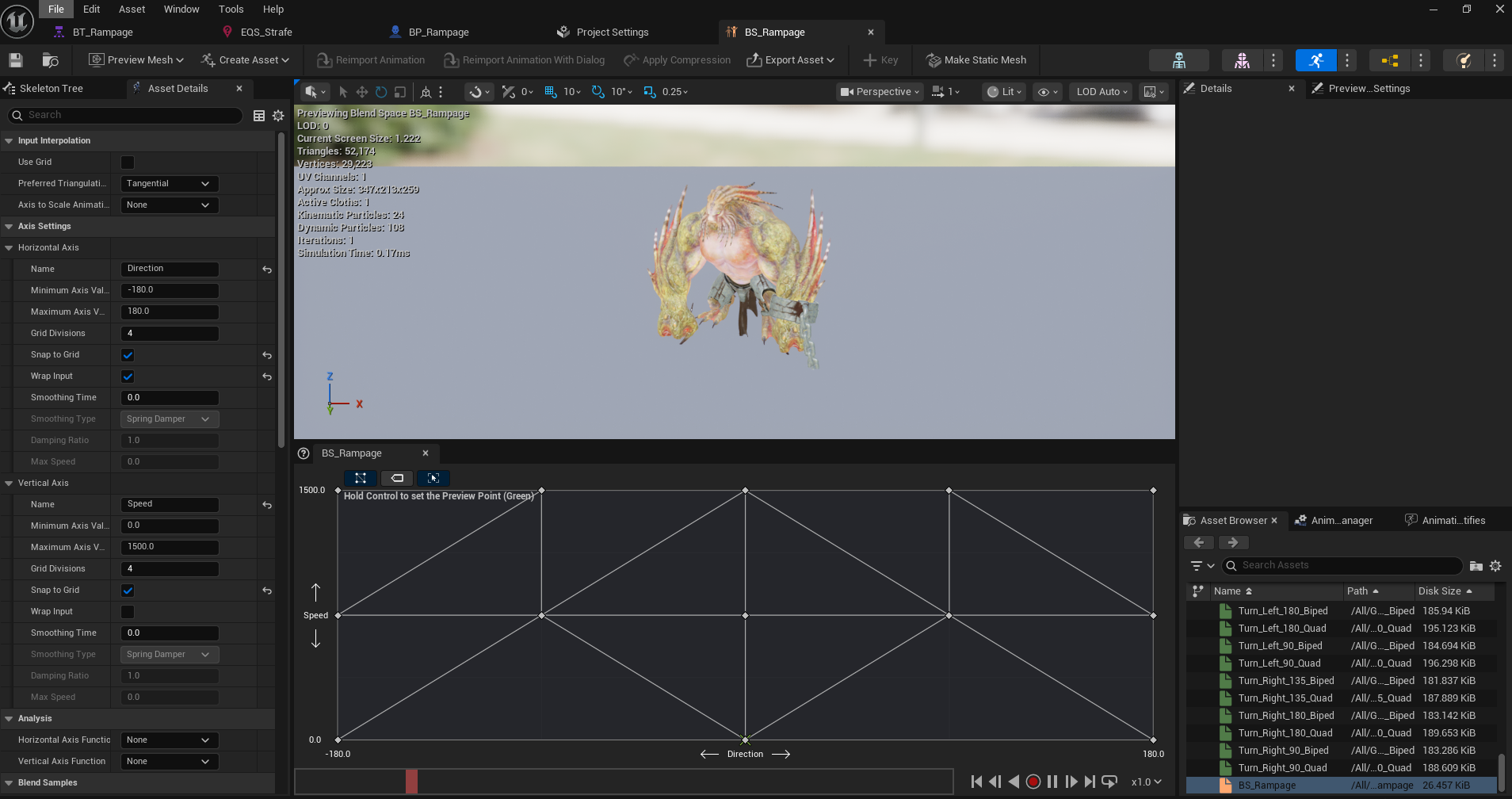
Task: Switch to Animation editor mode (running figure)
Action: (1316, 60)
